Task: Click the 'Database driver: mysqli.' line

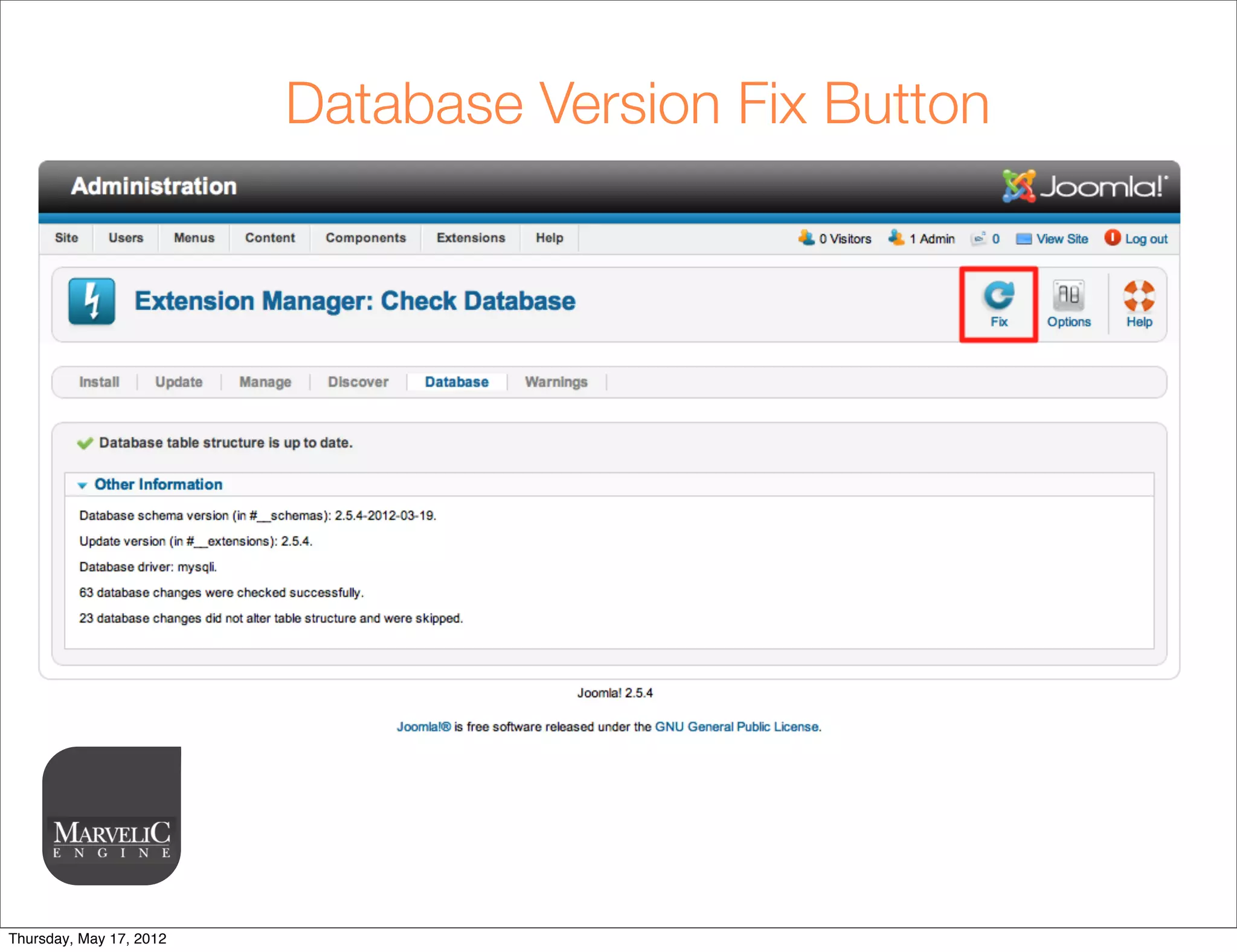Action: tap(148, 567)
